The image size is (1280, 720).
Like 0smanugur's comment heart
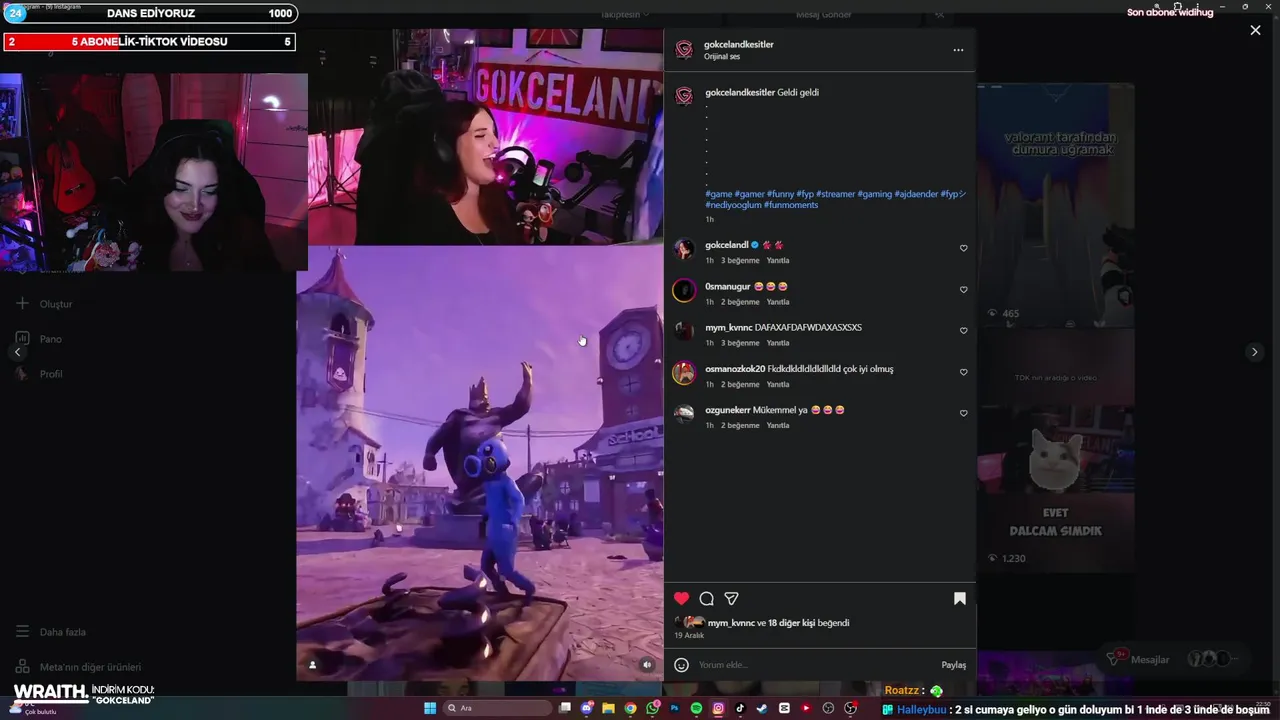[x=963, y=289]
